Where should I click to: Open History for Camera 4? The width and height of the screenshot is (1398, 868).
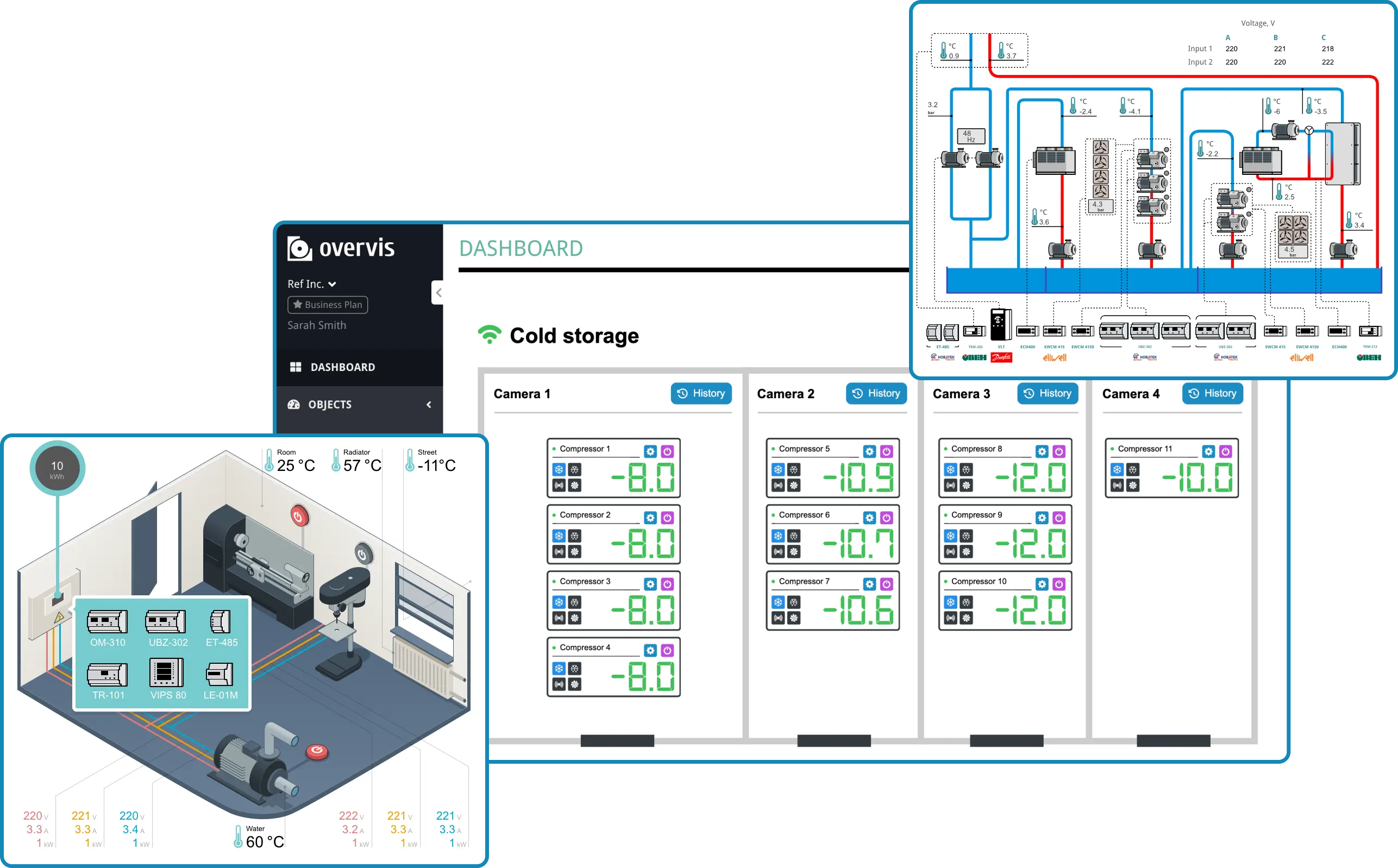click(x=1212, y=393)
